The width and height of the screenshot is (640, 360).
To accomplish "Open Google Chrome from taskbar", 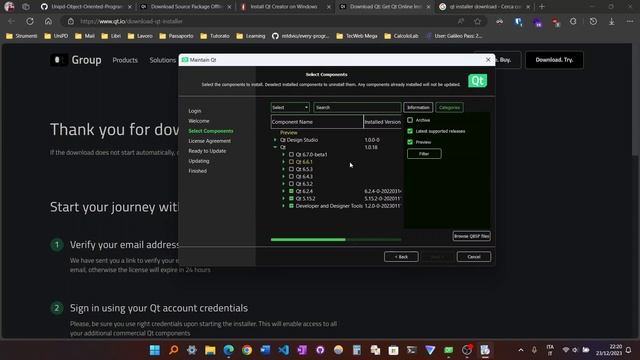I will [247, 350].
